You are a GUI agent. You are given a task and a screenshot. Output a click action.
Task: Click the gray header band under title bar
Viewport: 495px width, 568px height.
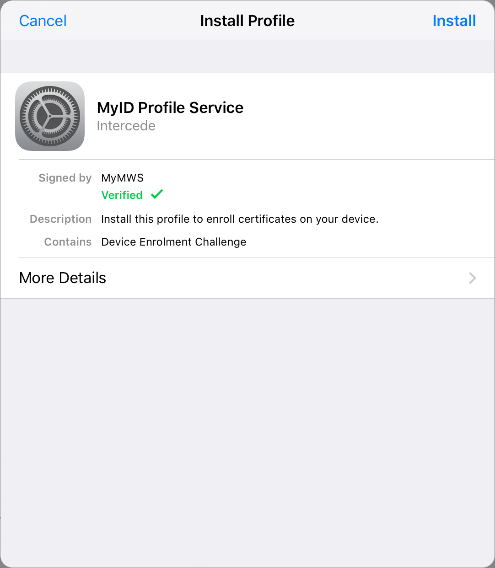(x=248, y=57)
